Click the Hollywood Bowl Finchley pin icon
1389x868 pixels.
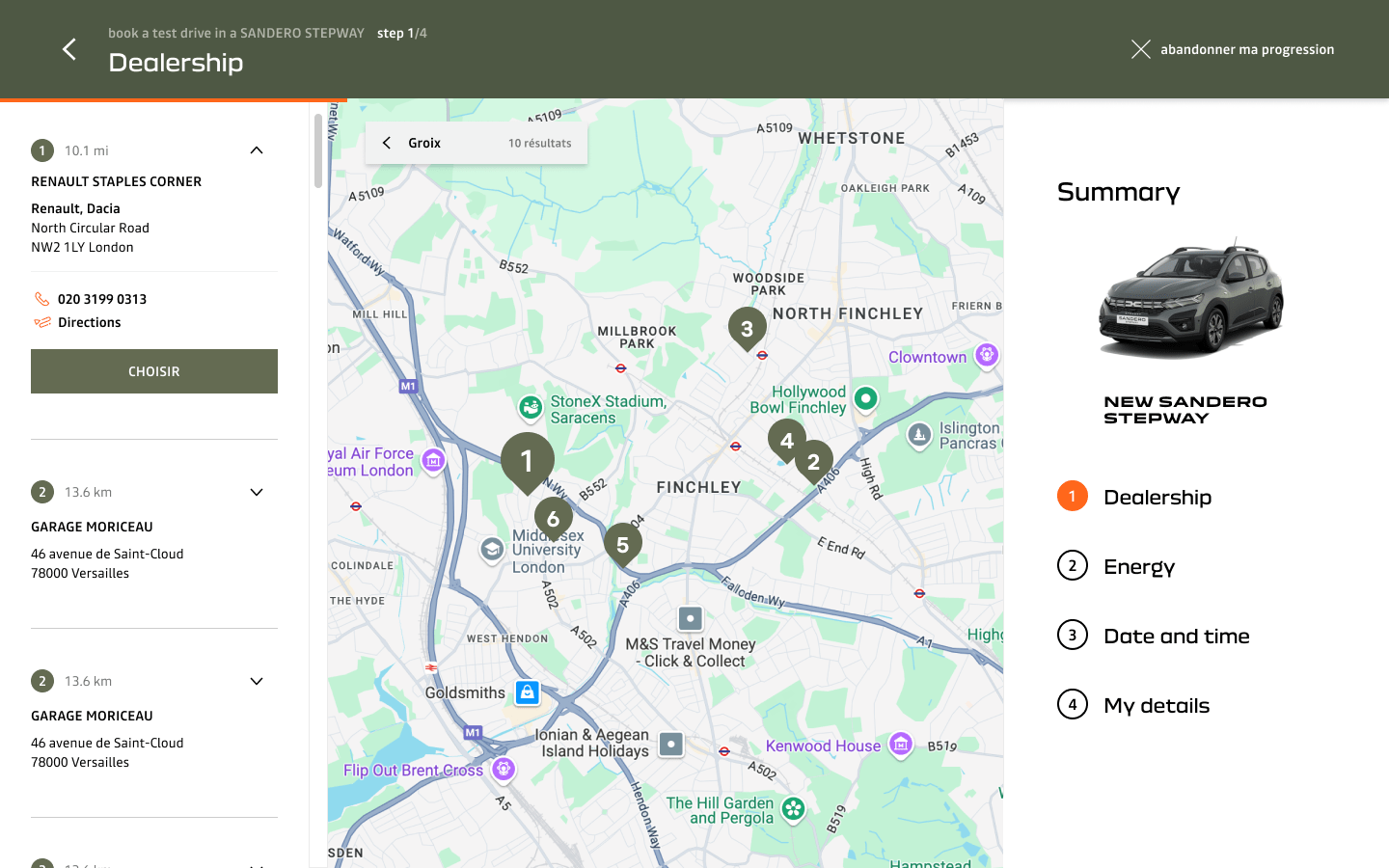(x=866, y=398)
